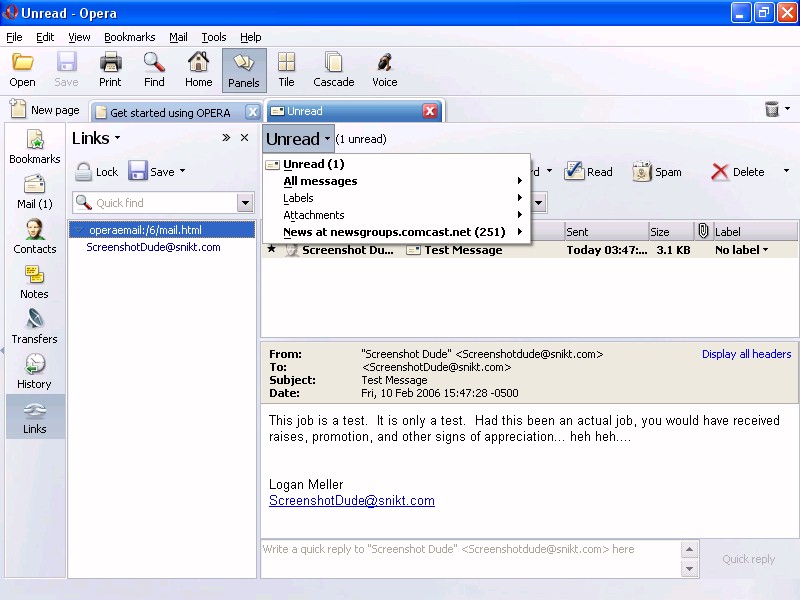Open the Contacts panel
Viewport: 800px width, 600px height.
[35, 237]
